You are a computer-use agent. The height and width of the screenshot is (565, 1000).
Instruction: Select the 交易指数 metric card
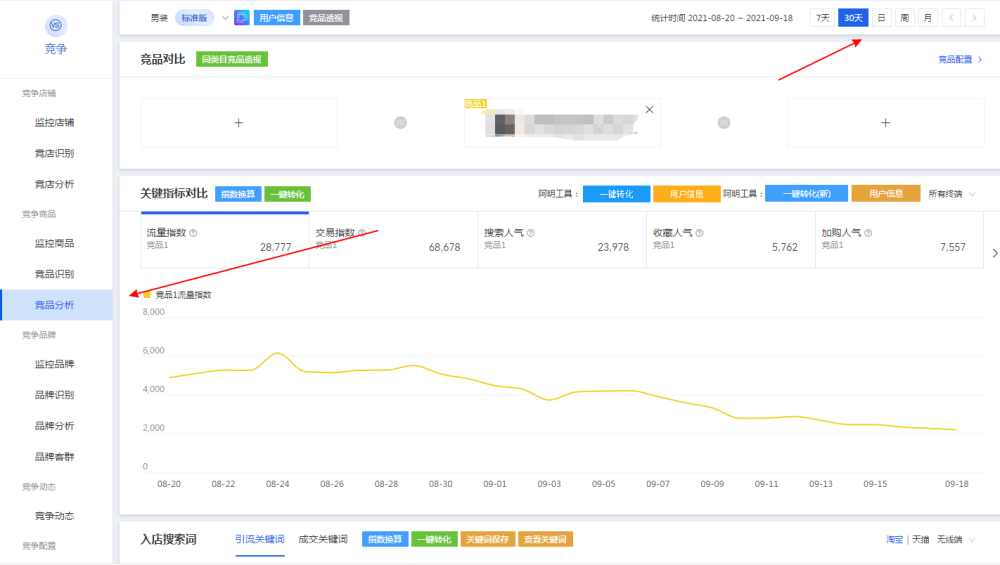(393, 240)
